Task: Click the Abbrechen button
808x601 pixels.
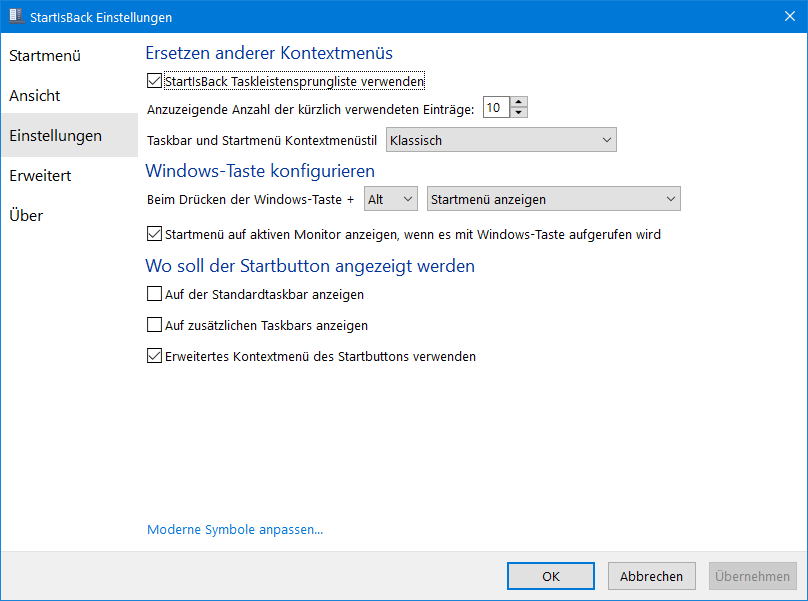Action: (651, 576)
